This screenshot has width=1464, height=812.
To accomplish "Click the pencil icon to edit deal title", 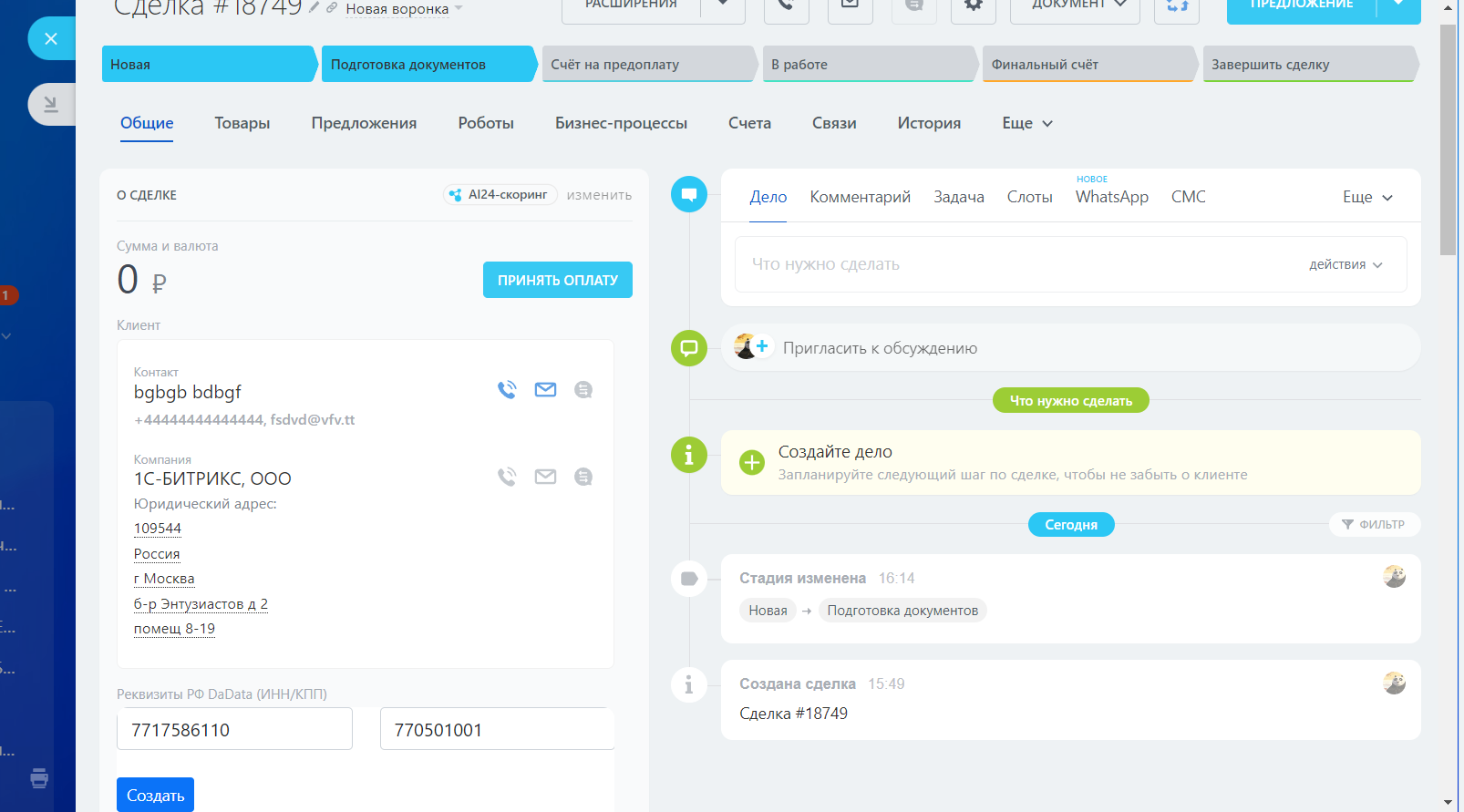I will click(314, 7).
